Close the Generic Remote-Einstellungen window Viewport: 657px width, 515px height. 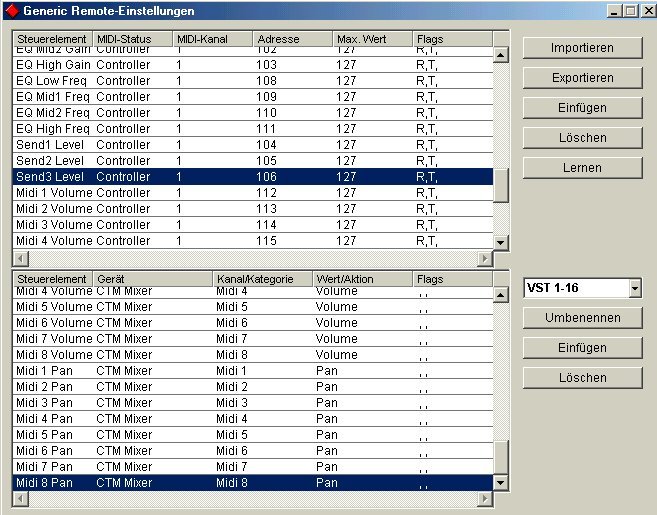(x=645, y=11)
